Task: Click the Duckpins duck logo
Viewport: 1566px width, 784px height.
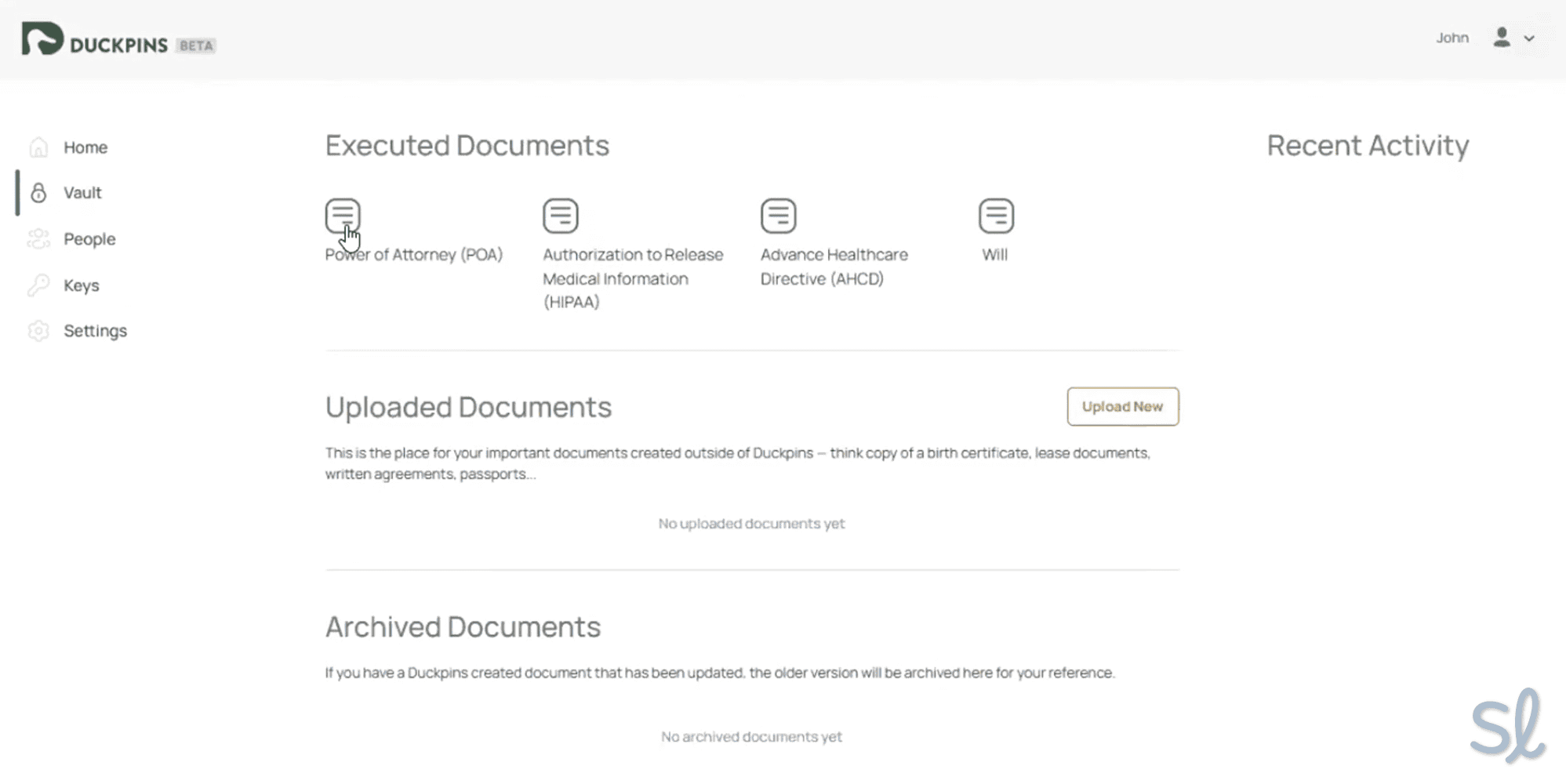Action: 42,38
